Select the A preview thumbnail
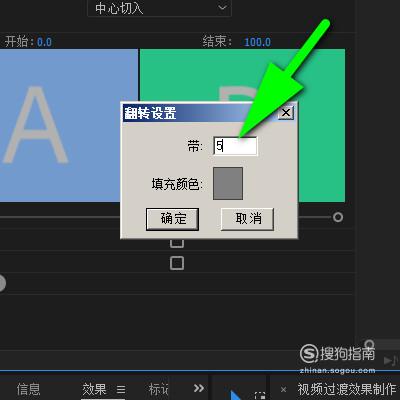The height and width of the screenshot is (400, 400). (x=69, y=125)
